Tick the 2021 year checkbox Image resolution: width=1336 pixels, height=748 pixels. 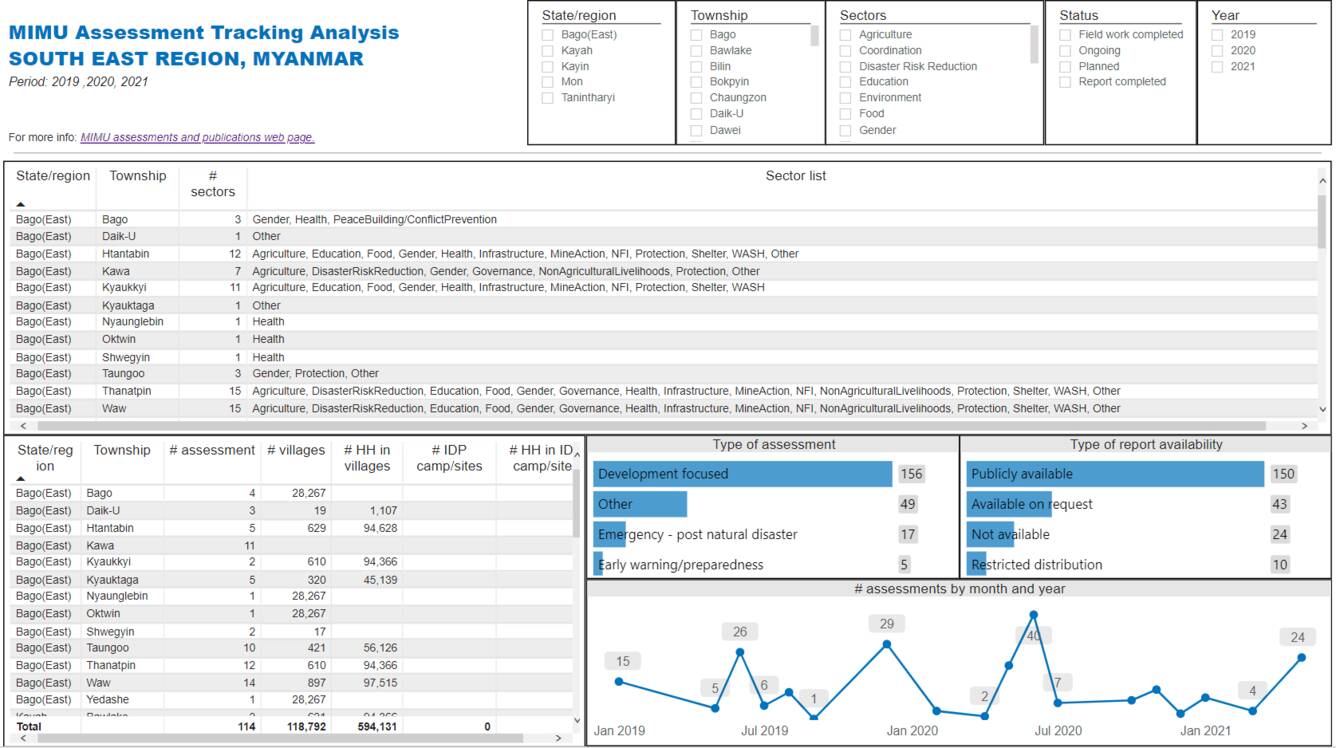point(1217,67)
